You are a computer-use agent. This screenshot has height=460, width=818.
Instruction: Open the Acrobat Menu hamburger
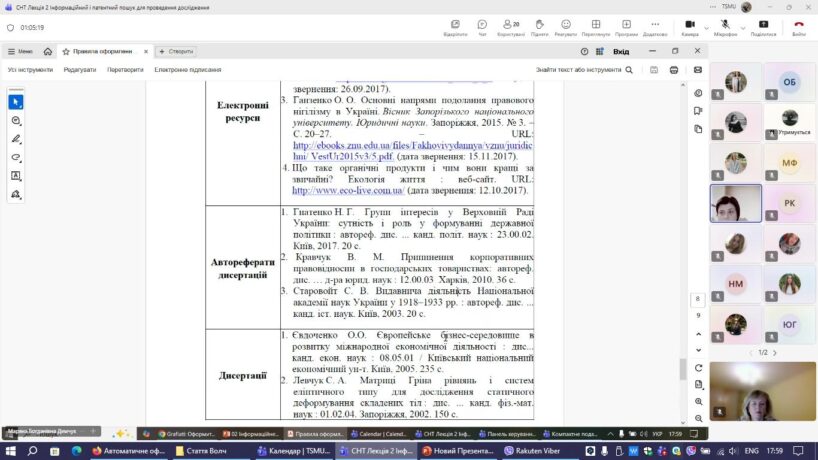(x=20, y=51)
